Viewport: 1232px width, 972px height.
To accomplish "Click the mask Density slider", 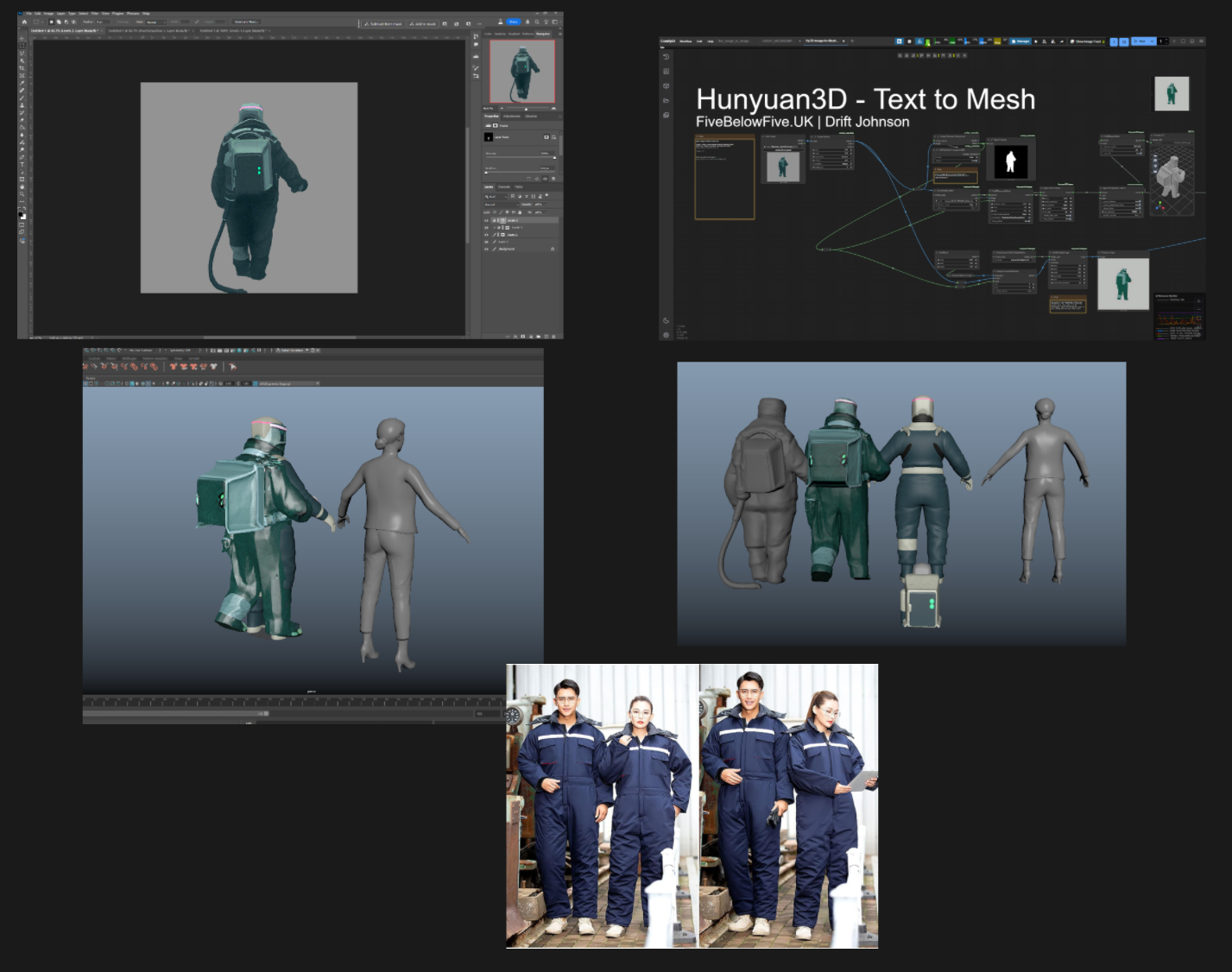I will coord(521,157).
